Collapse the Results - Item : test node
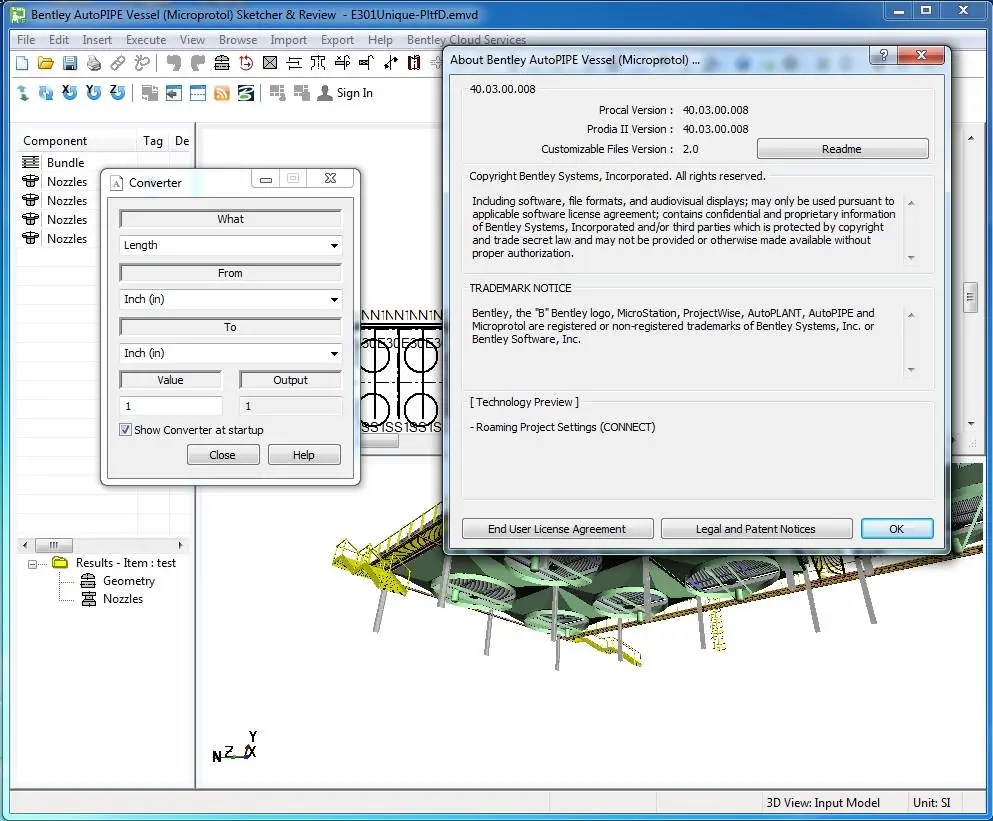 coord(32,564)
